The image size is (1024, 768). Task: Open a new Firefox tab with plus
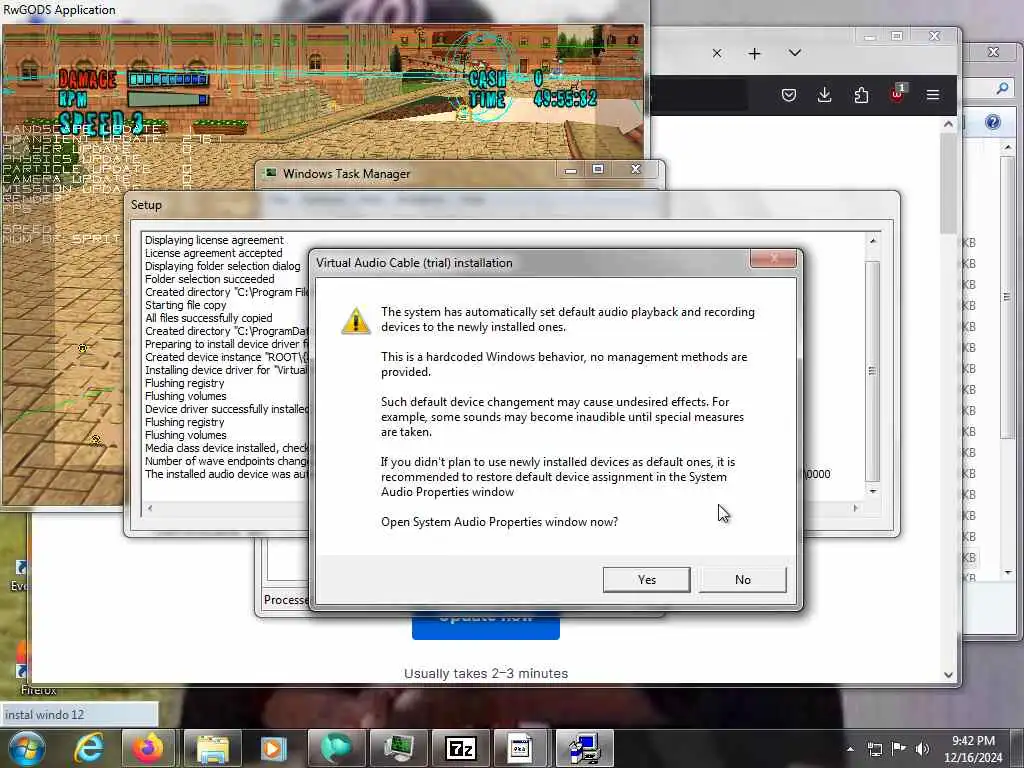[754, 54]
